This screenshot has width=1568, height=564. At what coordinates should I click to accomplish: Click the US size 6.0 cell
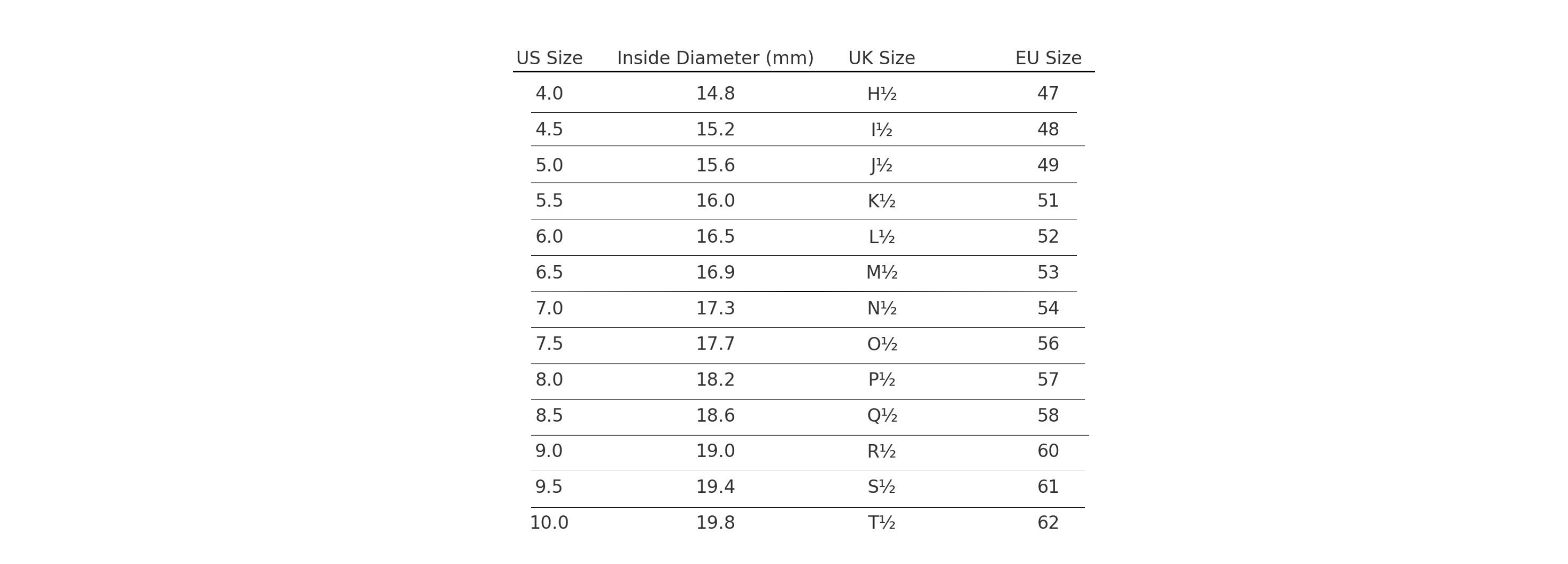549,237
